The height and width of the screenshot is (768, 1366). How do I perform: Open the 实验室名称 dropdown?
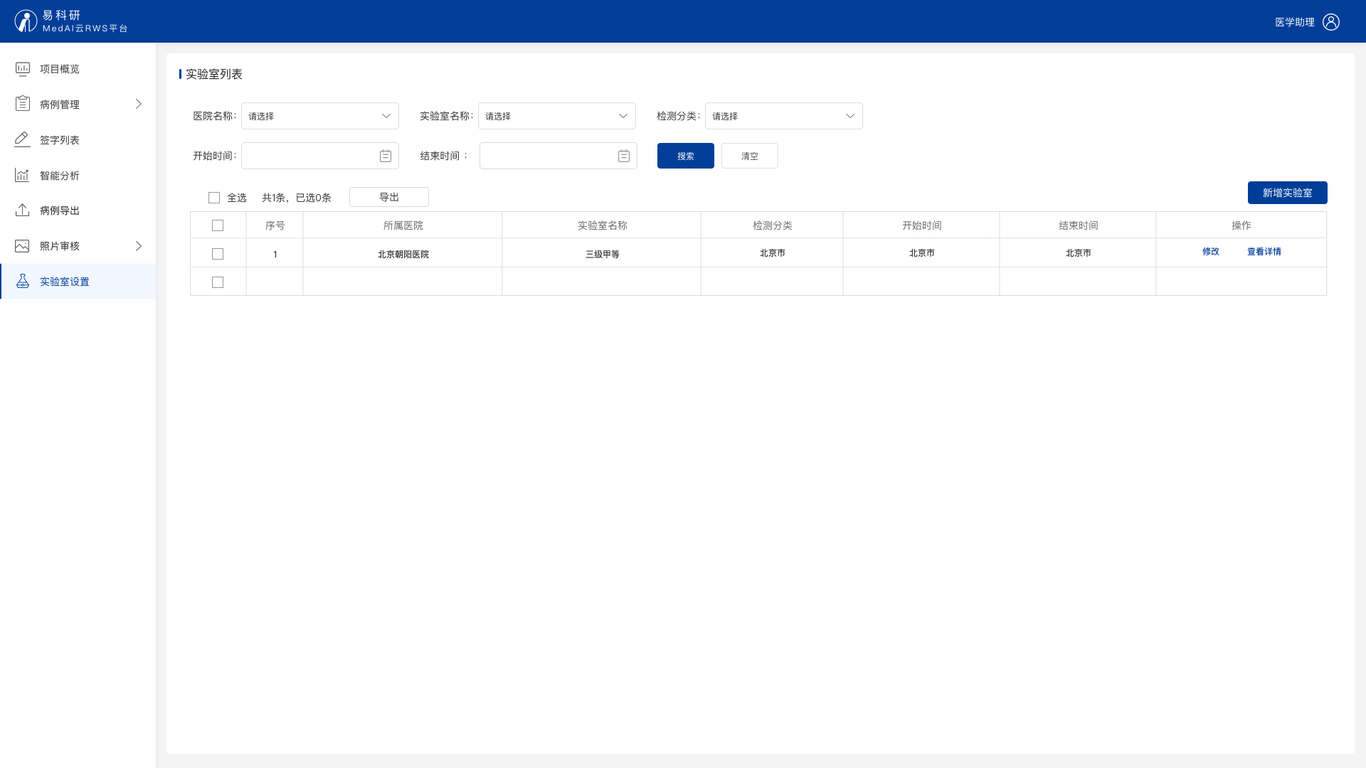pos(557,116)
